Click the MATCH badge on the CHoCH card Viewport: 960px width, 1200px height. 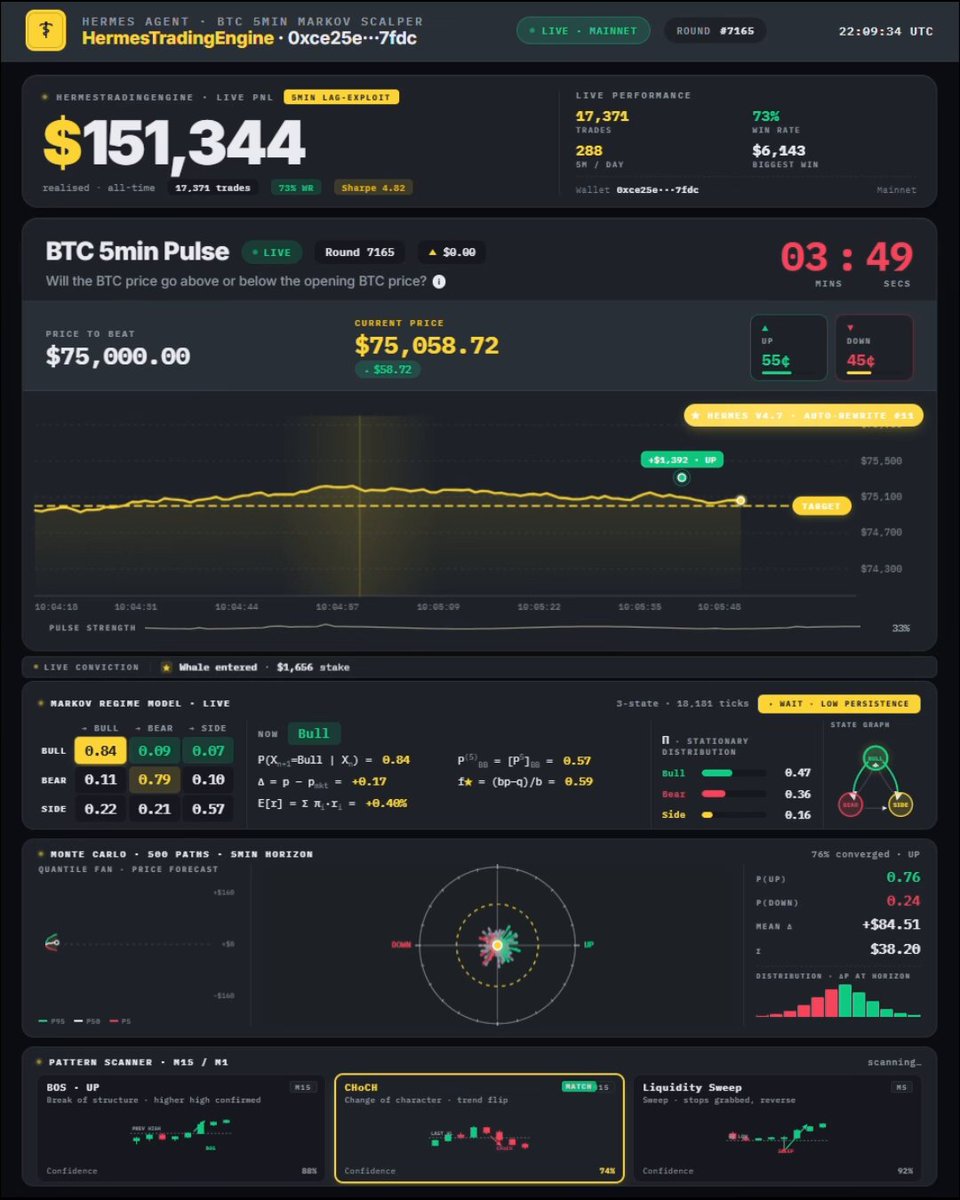click(x=579, y=1086)
